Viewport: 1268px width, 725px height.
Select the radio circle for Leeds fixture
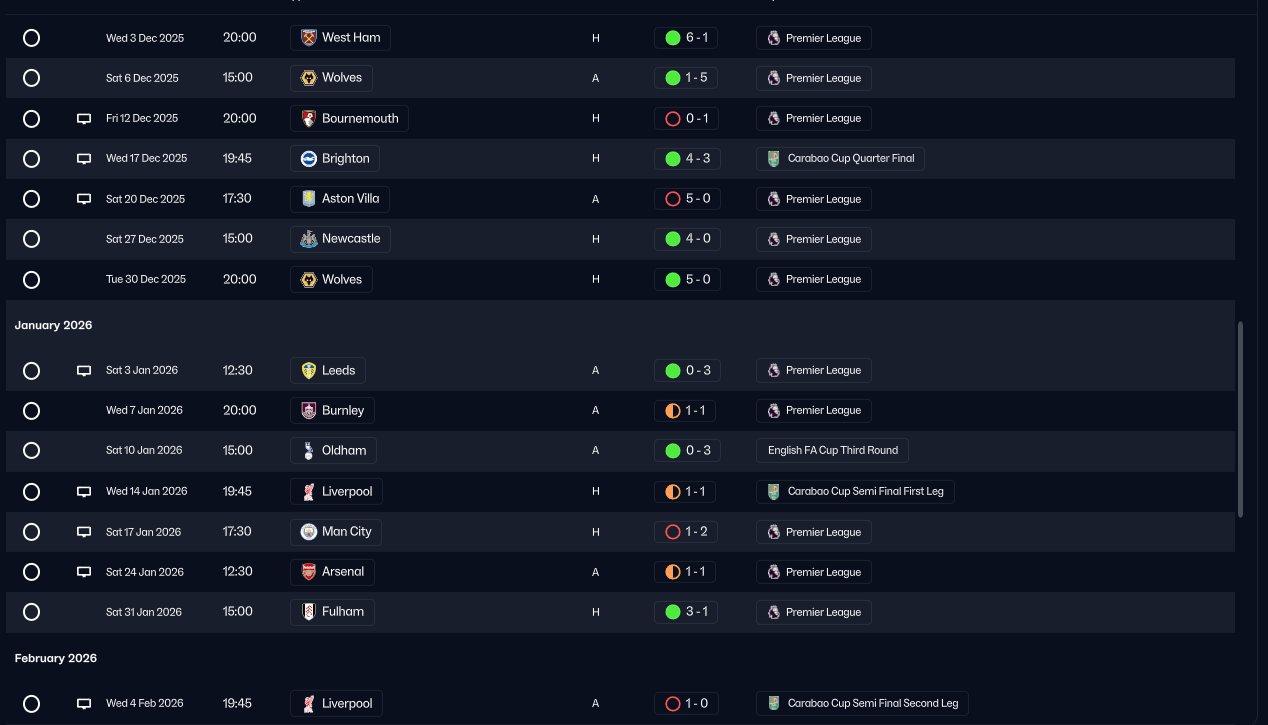(x=31, y=371)
